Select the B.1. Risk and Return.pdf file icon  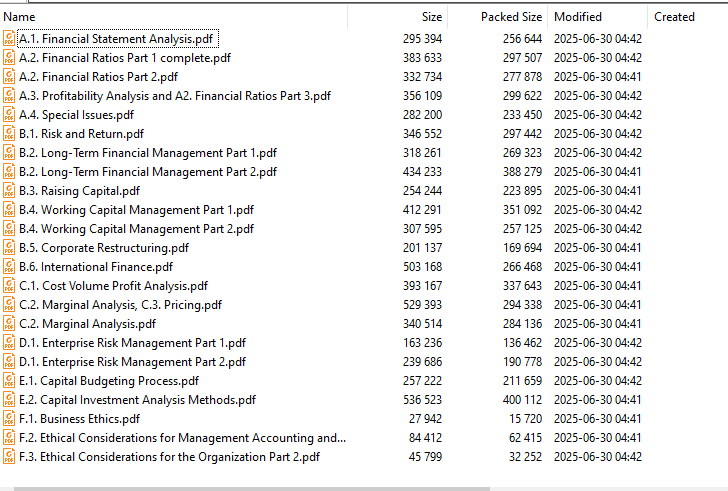9,134
